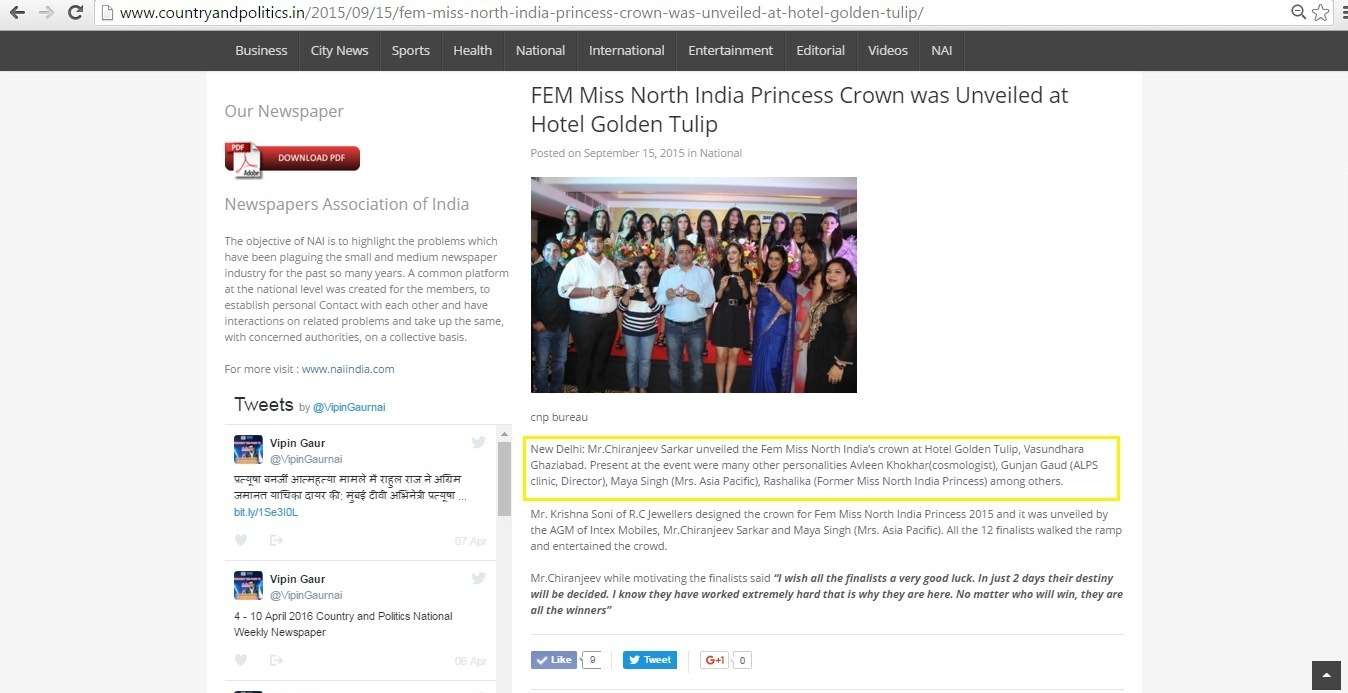1348x693 pixels.
Task: Bookmark this page with the star icon
Action: coord(1322,13)
